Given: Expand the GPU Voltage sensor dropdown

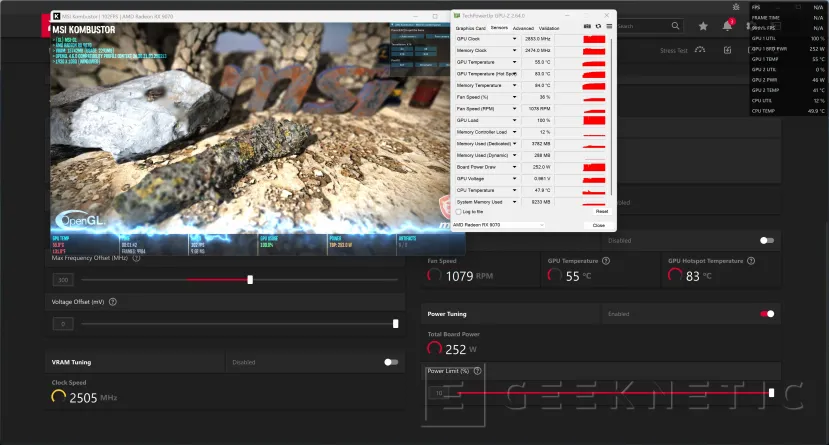Looking at the screenshot, I should click(514, 179).
